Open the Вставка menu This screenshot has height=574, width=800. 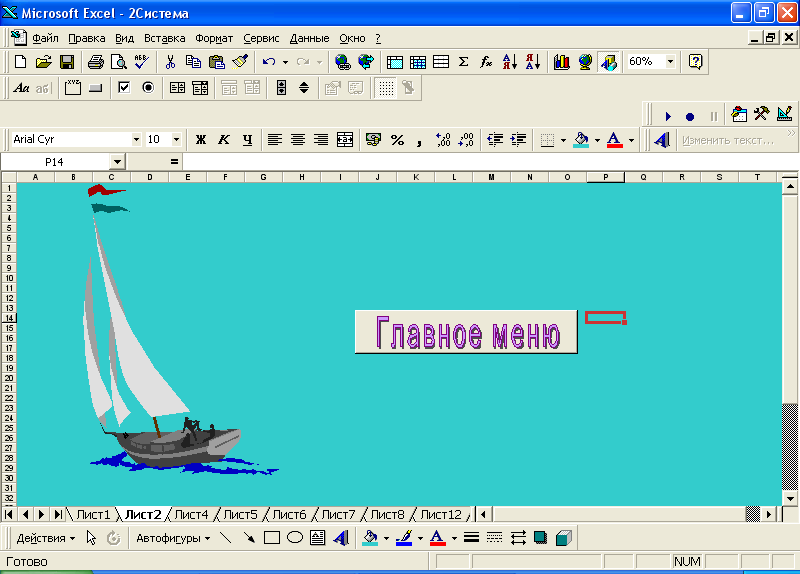click(164, 38)
